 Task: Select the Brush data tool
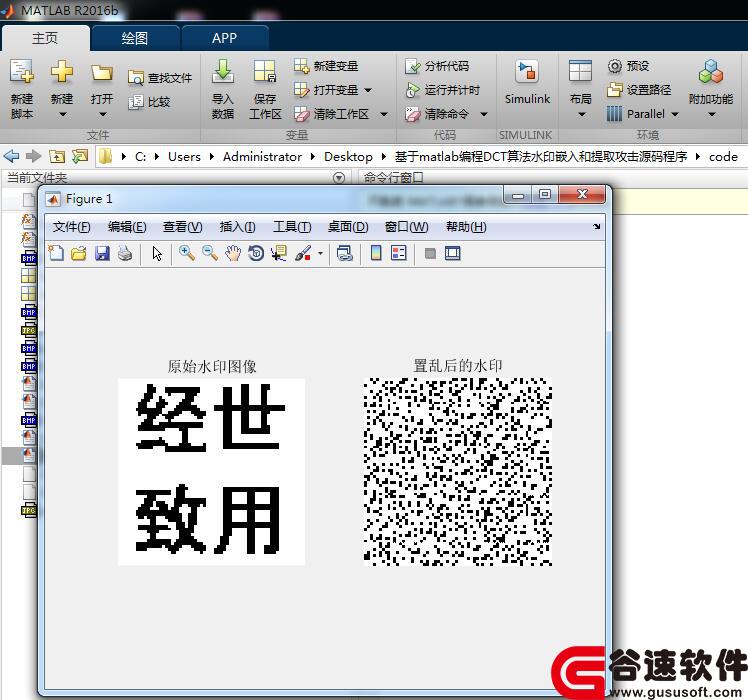point(303,253)
